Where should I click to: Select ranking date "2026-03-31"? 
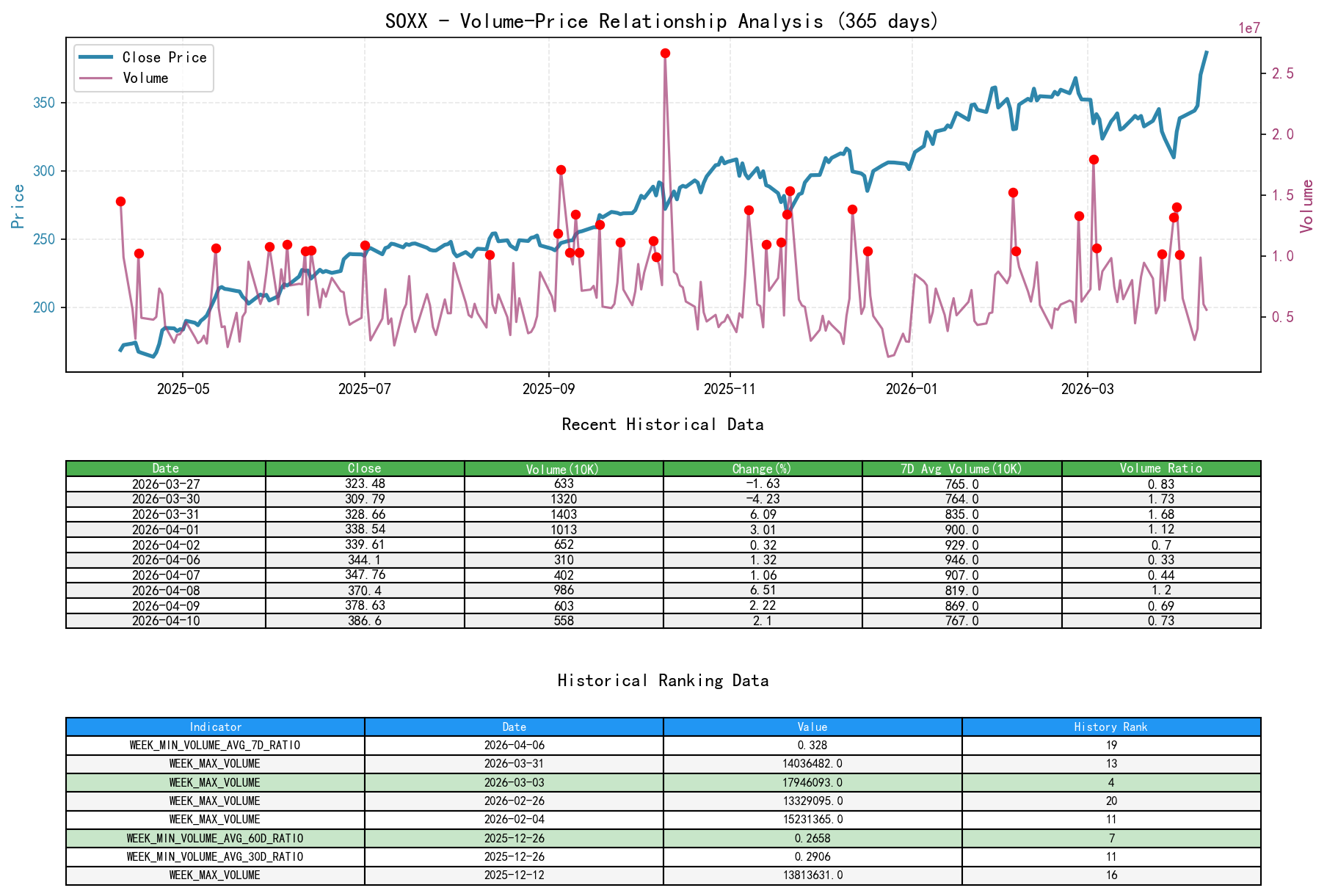click(x=514, y=764)
